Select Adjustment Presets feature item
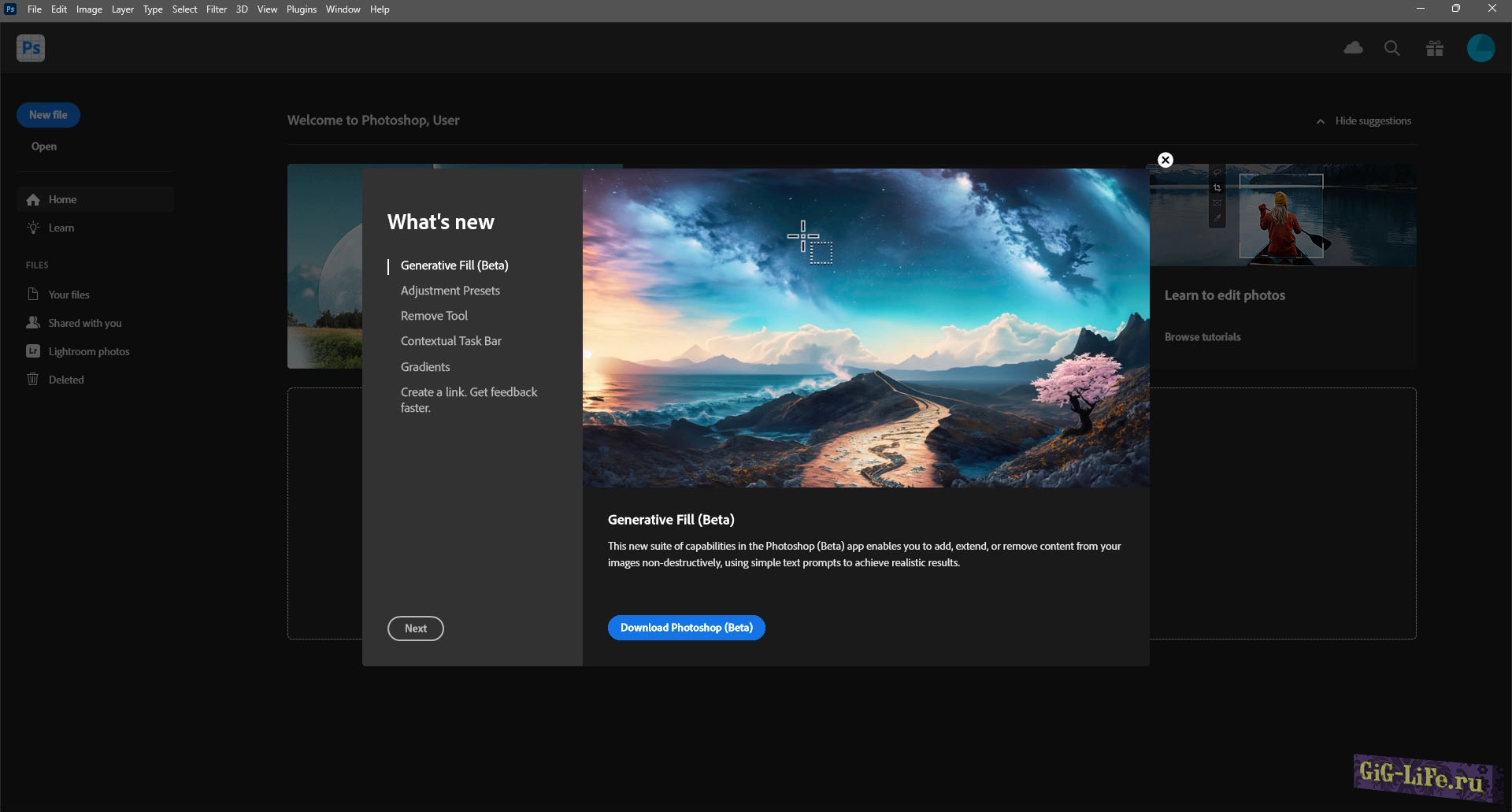The image size is (1512, 812). 450,291
